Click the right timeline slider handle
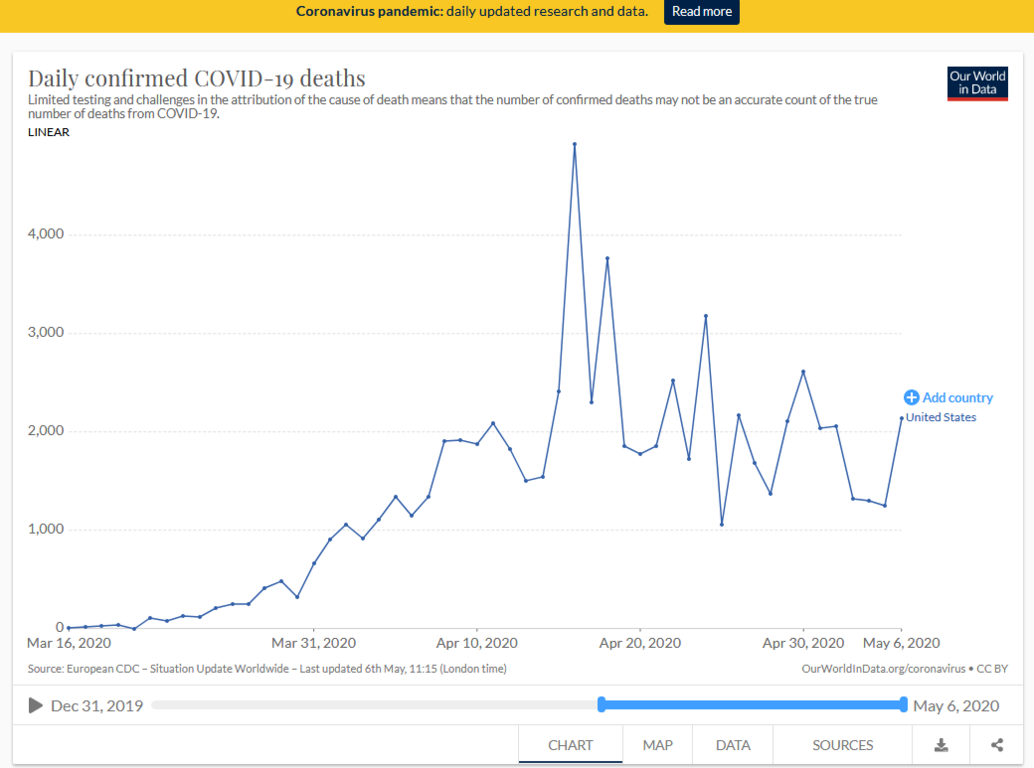 coord(903,705)
